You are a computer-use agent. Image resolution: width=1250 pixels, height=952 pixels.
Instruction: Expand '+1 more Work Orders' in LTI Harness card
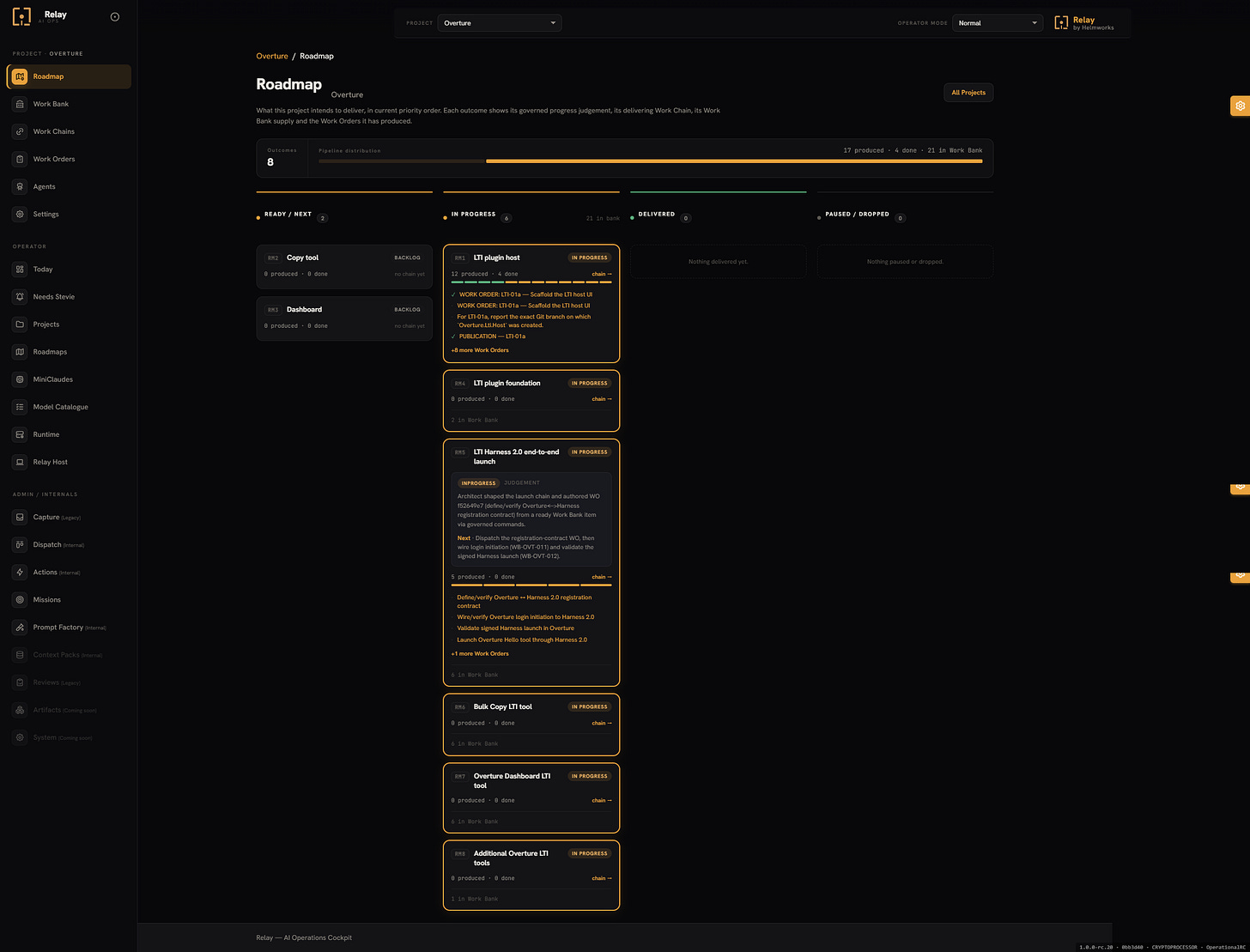[x=480, y=653]
